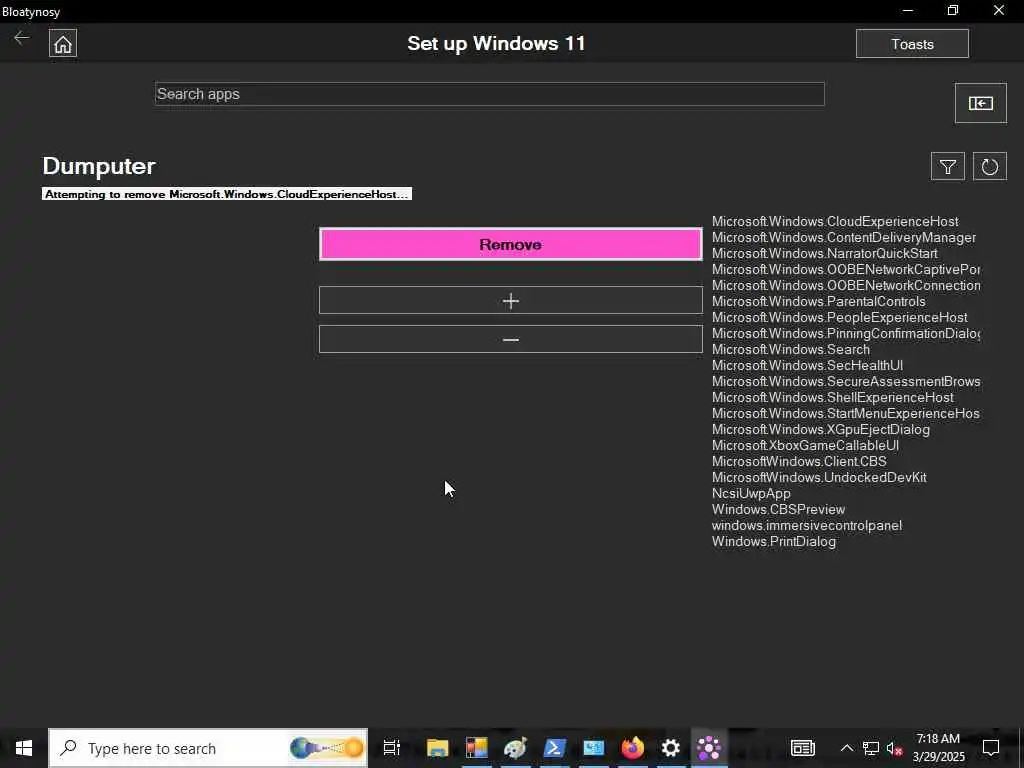Select Microsoft.Windows.SecureAssessmentBrowser entry
The width and height of the screenshot is (1024, 768).
coord(846,381)
